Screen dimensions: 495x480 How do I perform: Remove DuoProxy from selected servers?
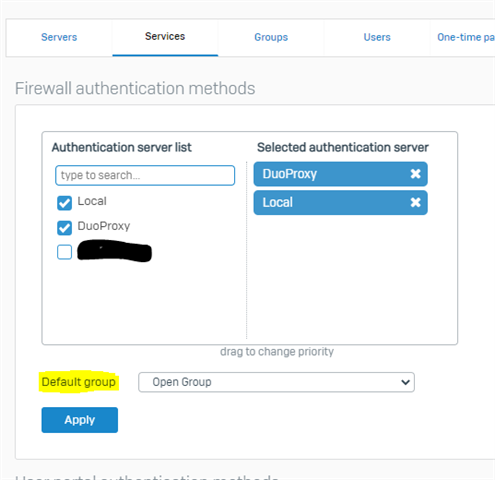click(x=415, y=174)
